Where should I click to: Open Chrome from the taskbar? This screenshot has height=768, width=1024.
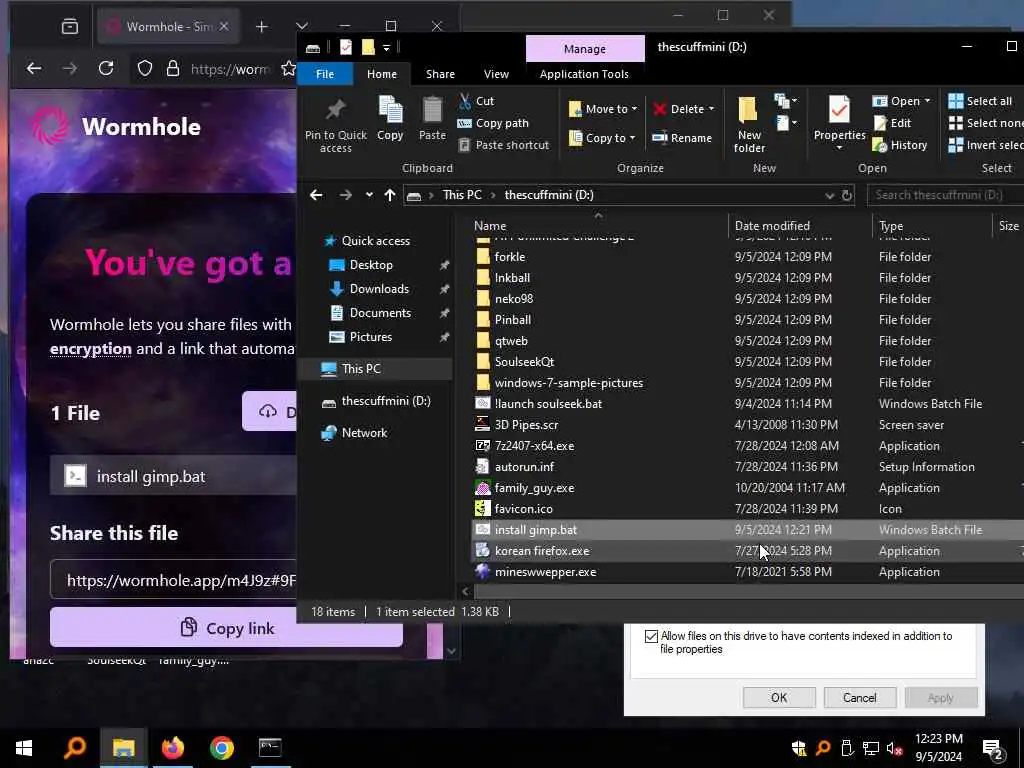pos(221,747)
